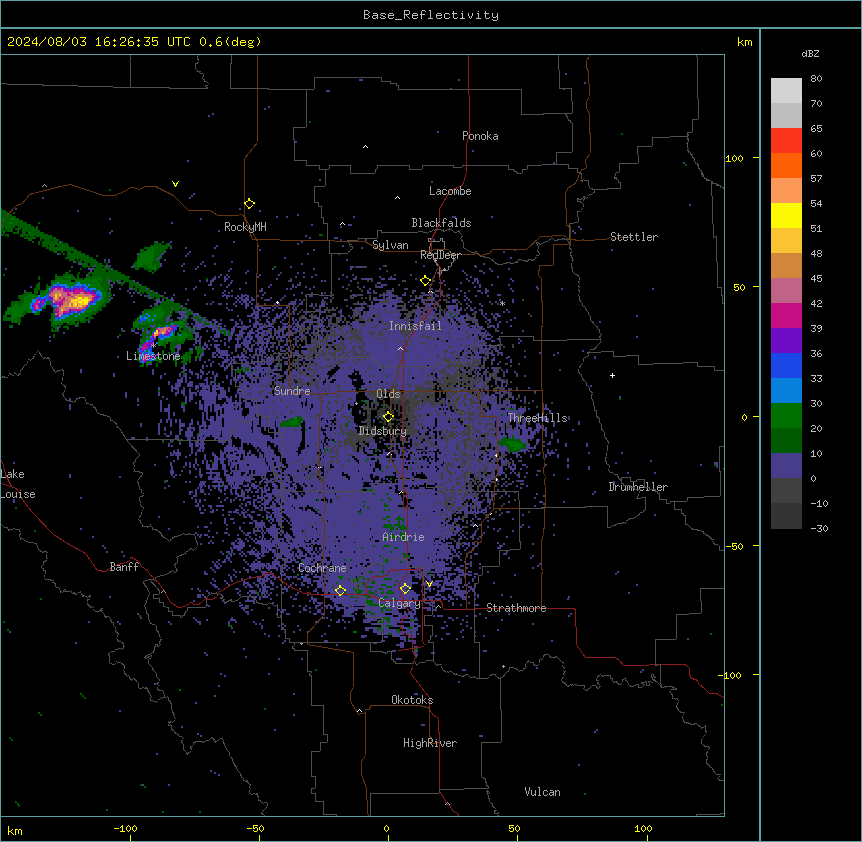Pick the light blue 30-33 dBZ legend swatch

pos(786,391)
